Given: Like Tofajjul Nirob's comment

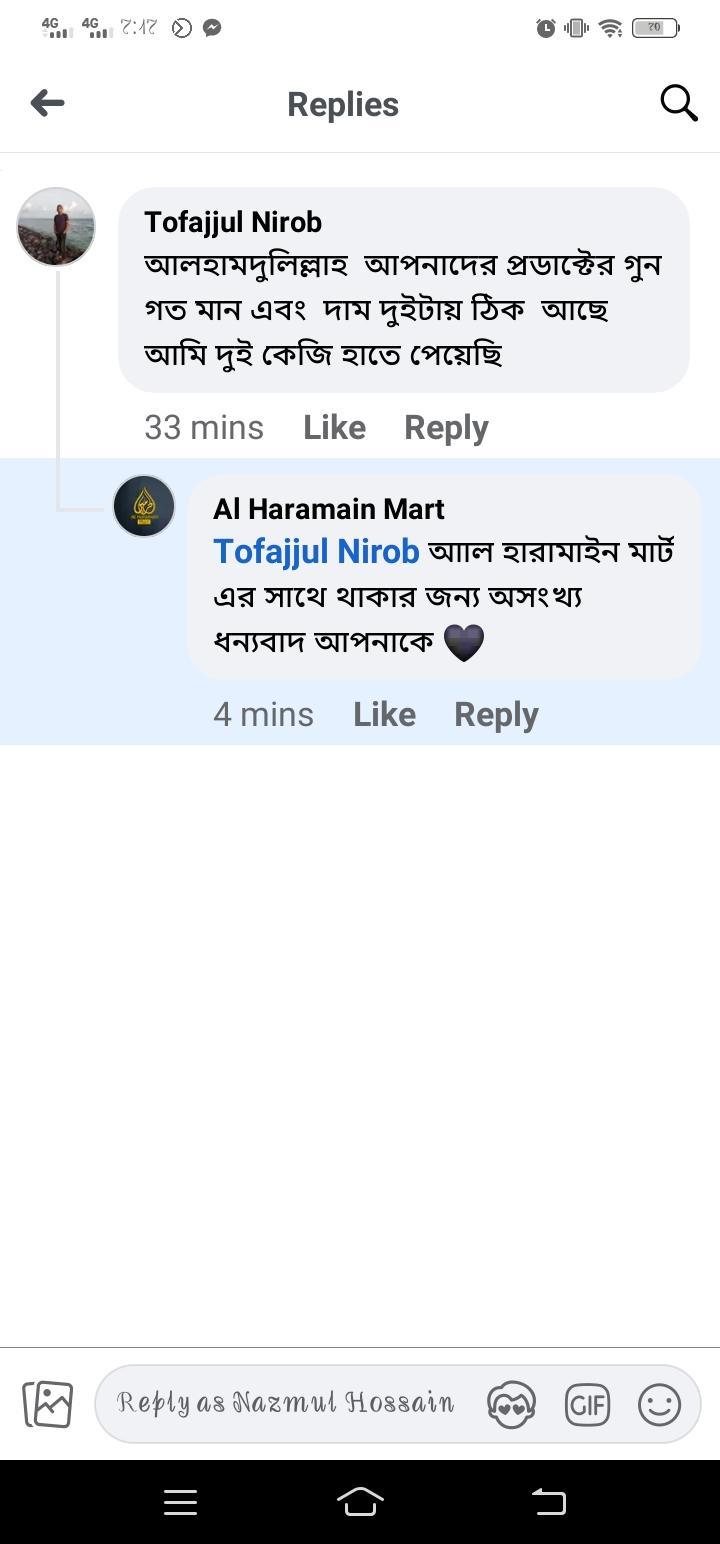Looking at the screenshot, I should 334,428.
